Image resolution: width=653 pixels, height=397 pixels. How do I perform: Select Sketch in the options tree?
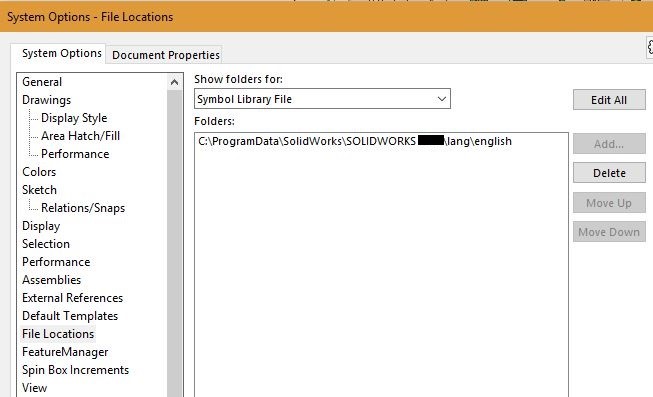39,190
